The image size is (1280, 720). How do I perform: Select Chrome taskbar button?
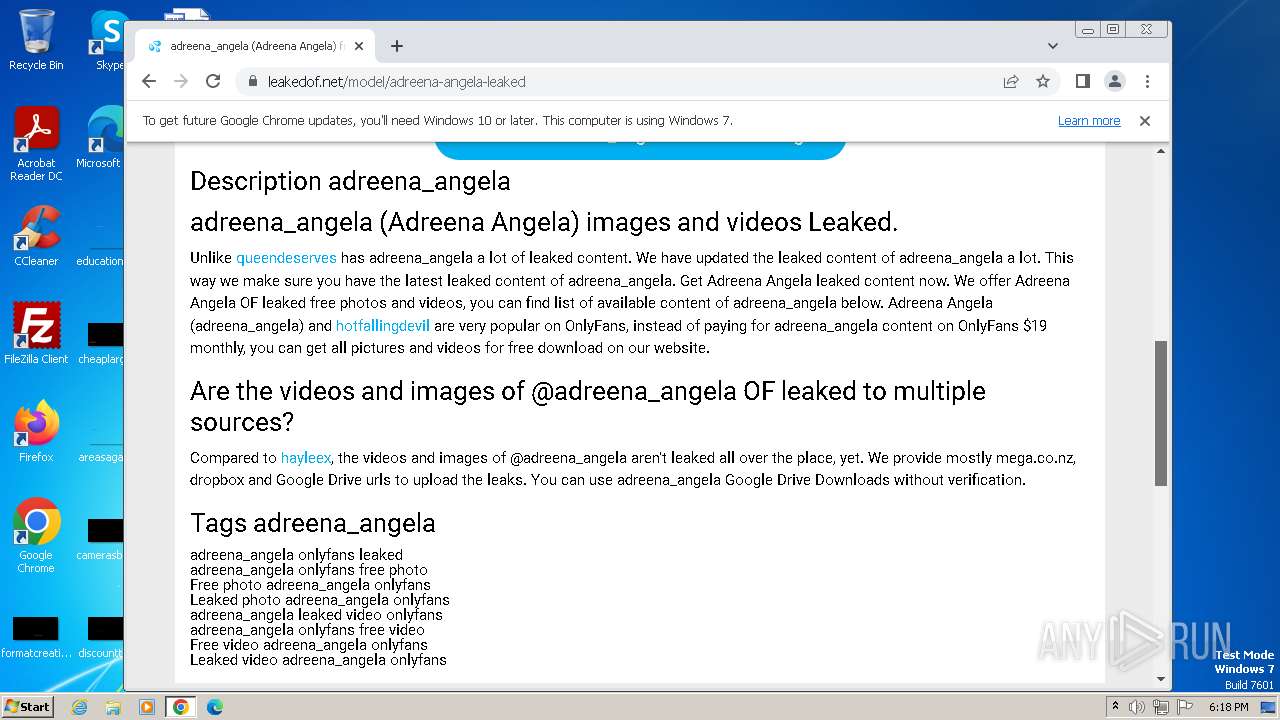[181, 707]
